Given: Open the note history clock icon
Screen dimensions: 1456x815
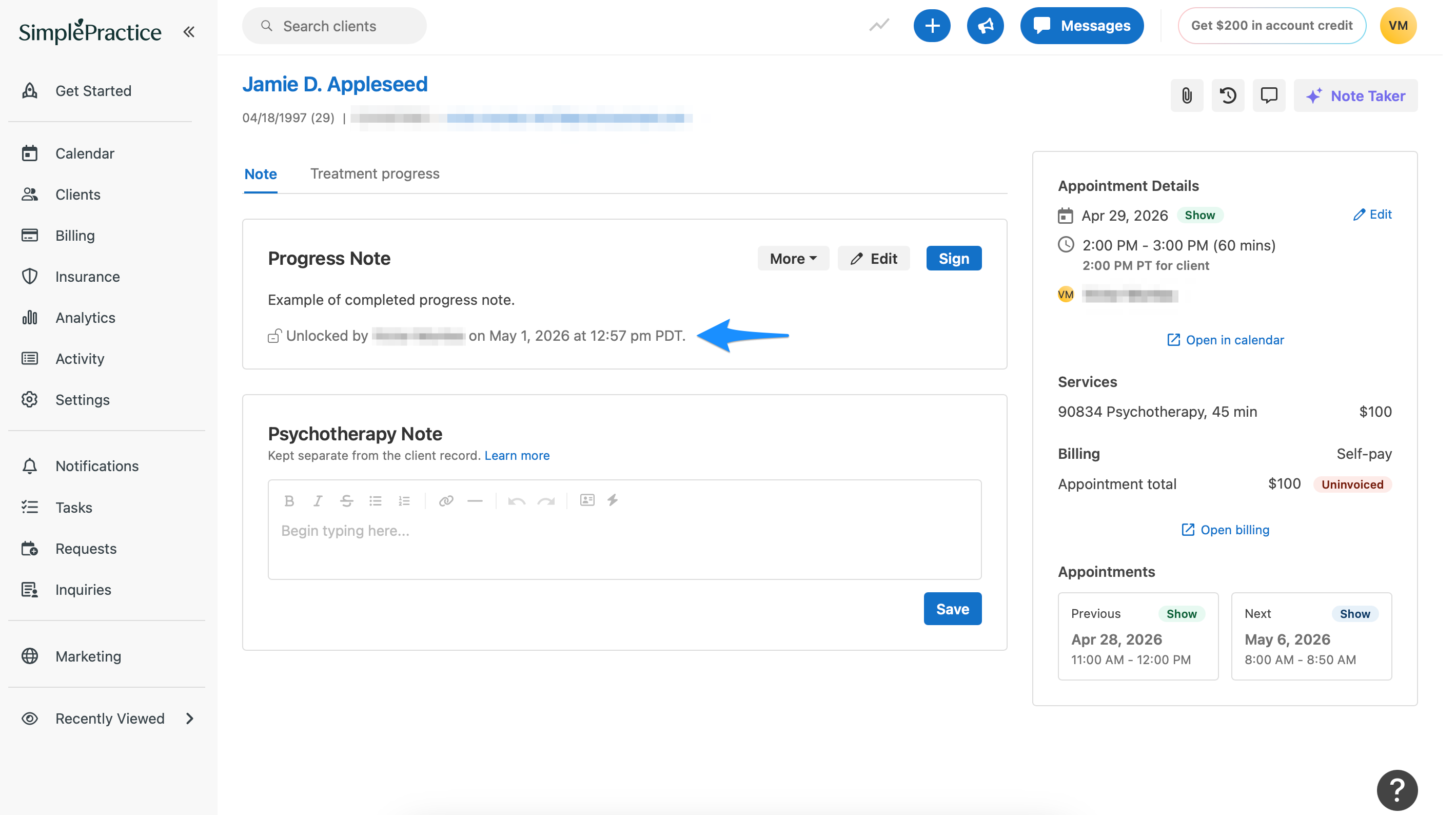Looking at the screenshot, I should point(1228,95).
